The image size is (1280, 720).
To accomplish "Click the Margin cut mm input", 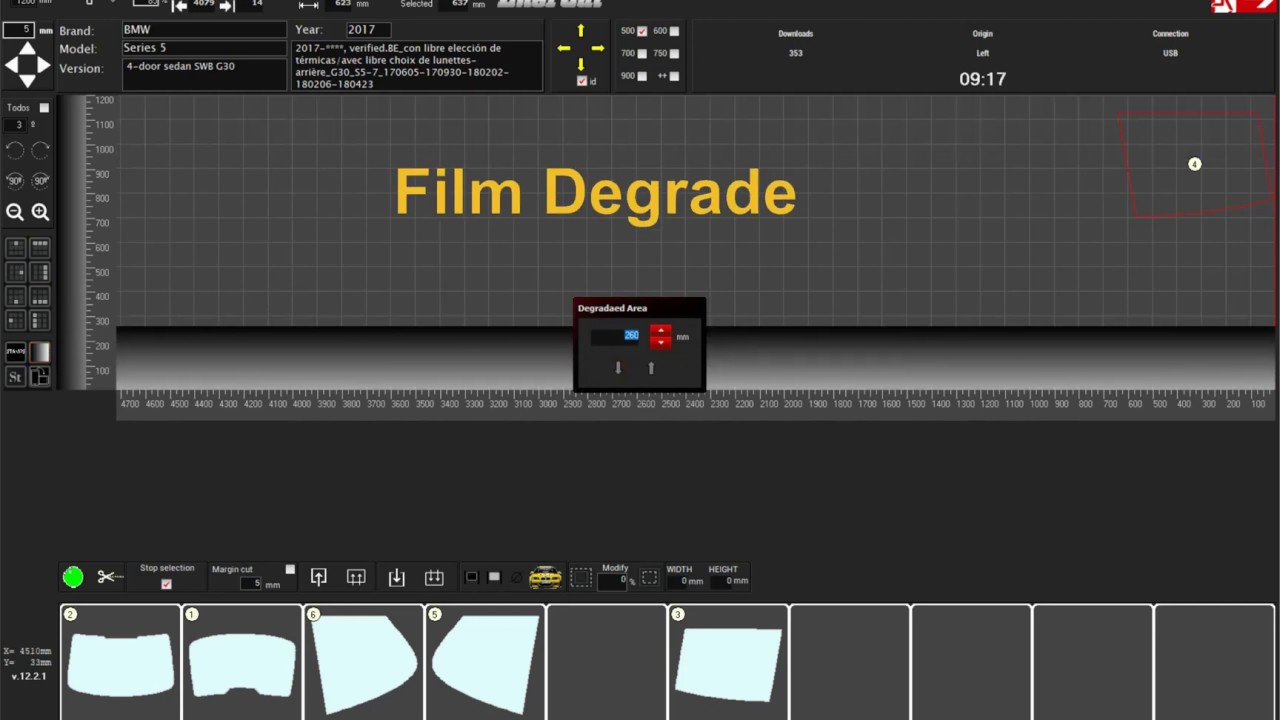I will coord(251,584).
